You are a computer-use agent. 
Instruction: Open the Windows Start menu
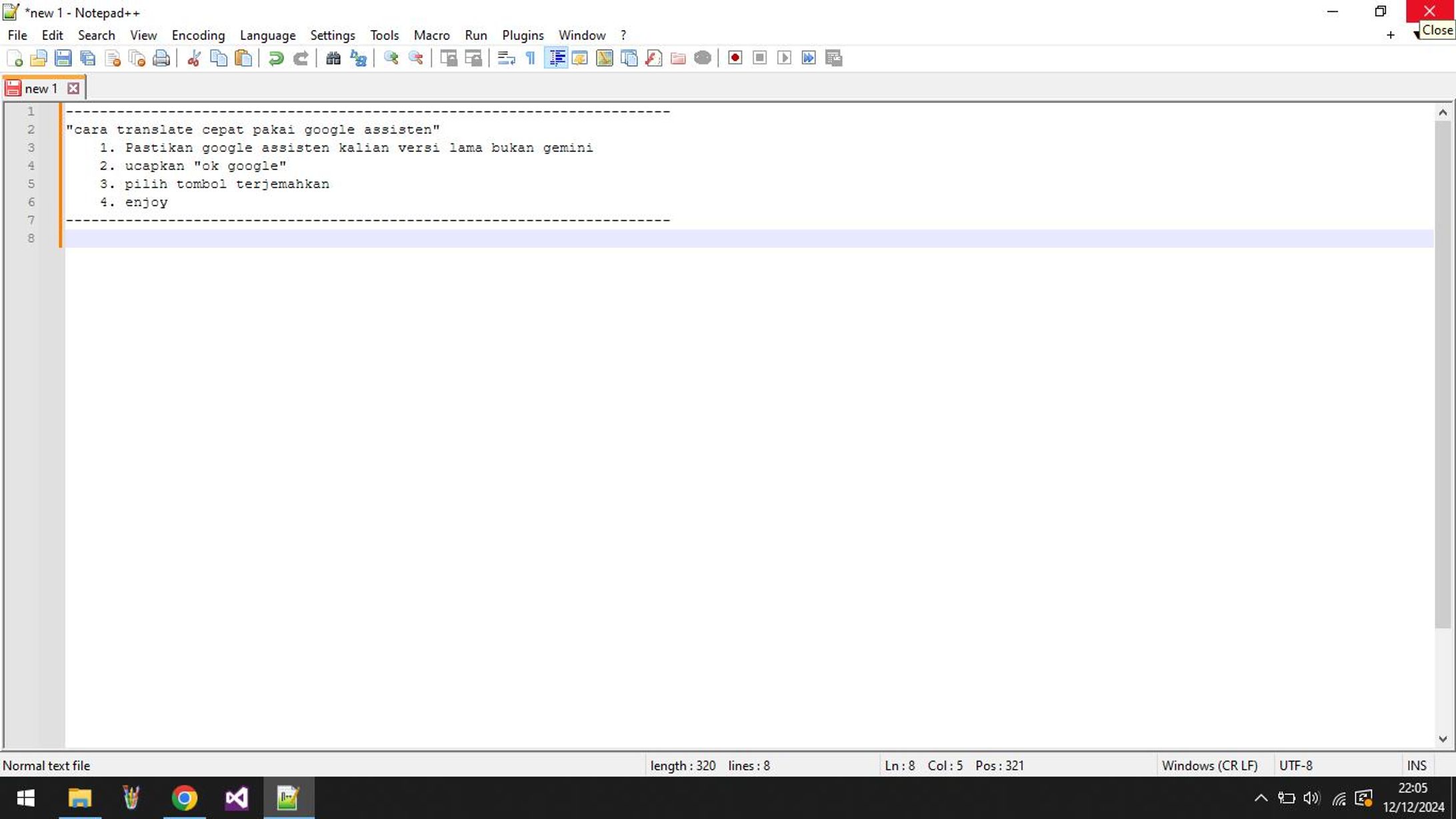pyautogui.click(x=25, y=798)
